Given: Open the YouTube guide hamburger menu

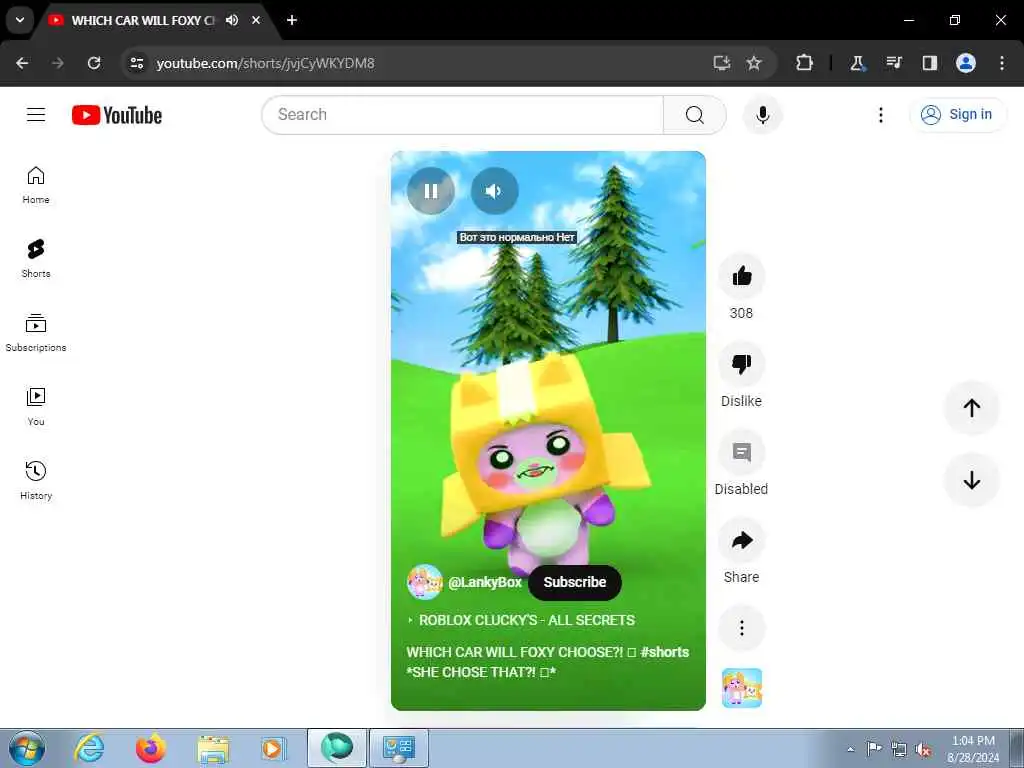Looking at the screenshot, I should tap(36, 115).
